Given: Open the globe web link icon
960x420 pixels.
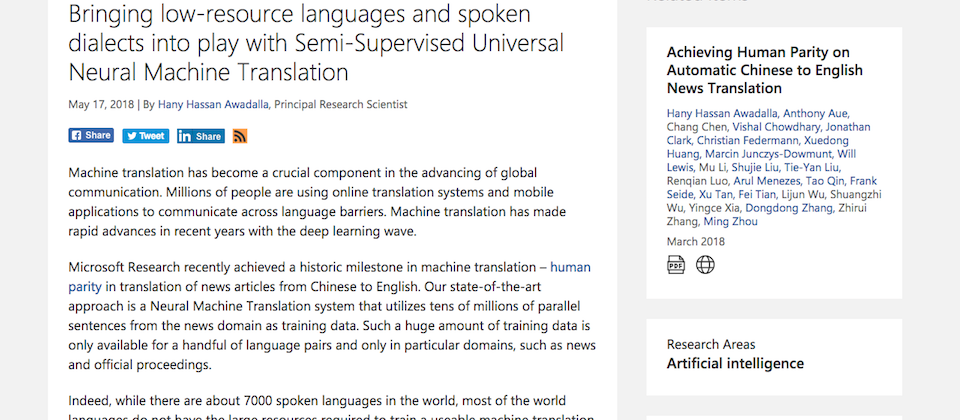Looking at the screenshot, I should click(x=705, y=265).
